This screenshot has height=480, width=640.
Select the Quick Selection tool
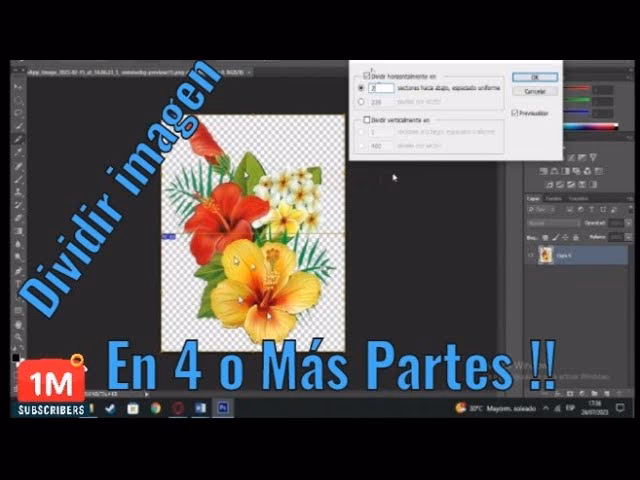click(18, 126)
